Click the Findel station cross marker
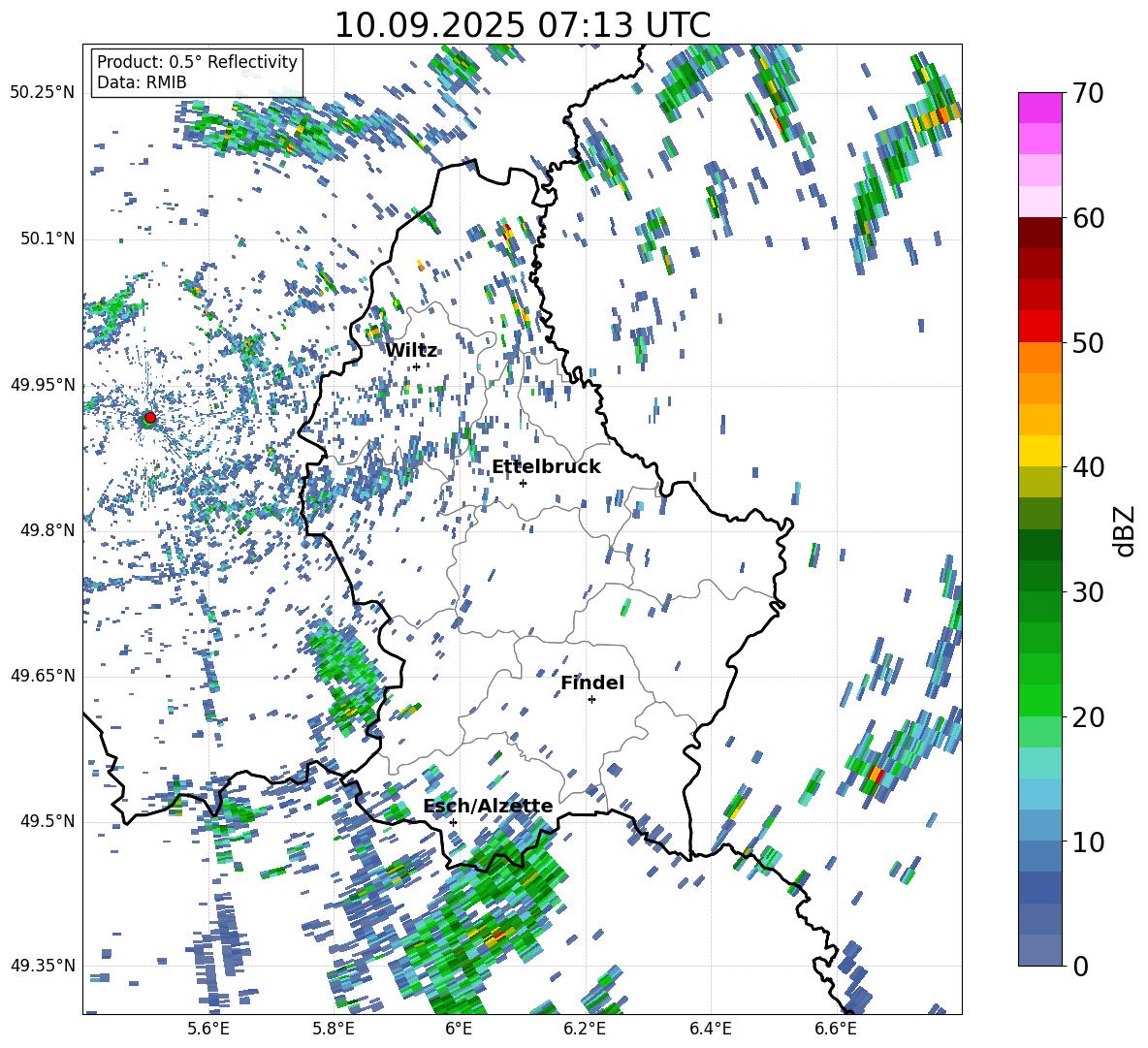Image resolution: width=1148 pixels, height=1048 pixels. click(591, 700)
